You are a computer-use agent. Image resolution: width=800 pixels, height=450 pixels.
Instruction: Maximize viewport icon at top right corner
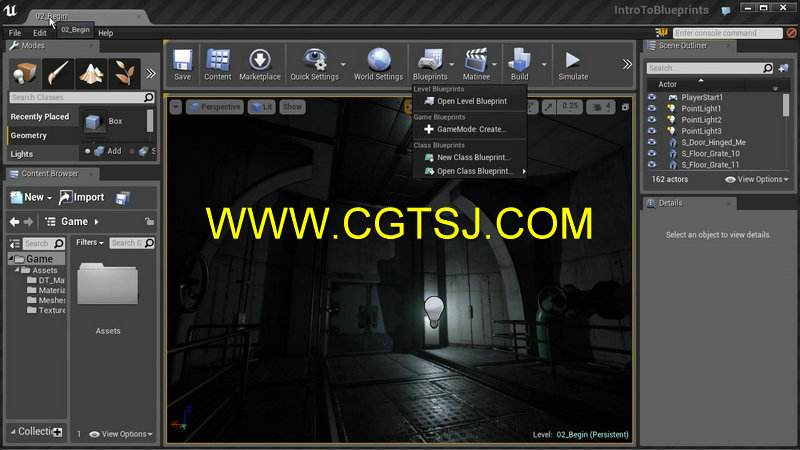click(625, 107)
